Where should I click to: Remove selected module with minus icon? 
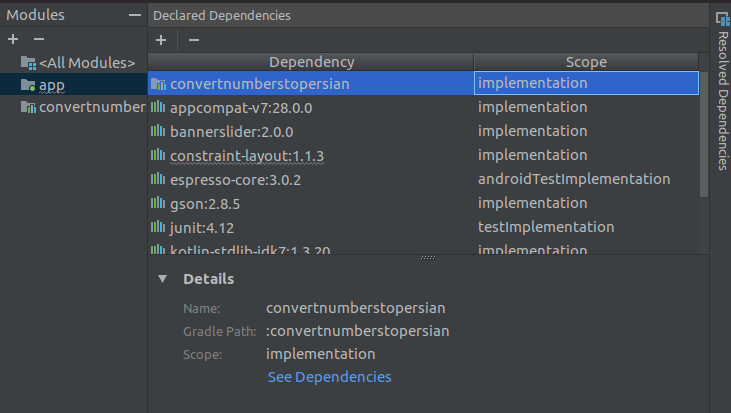click(x=39, y=39)
